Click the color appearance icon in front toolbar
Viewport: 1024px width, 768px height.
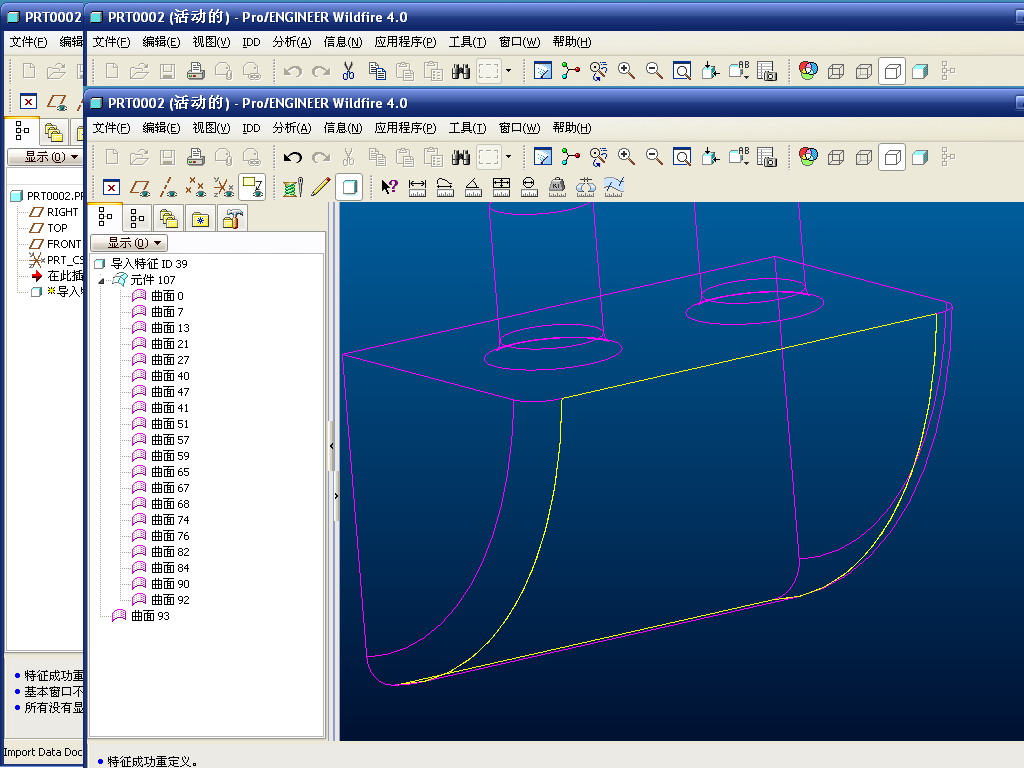tap(808, 156)
